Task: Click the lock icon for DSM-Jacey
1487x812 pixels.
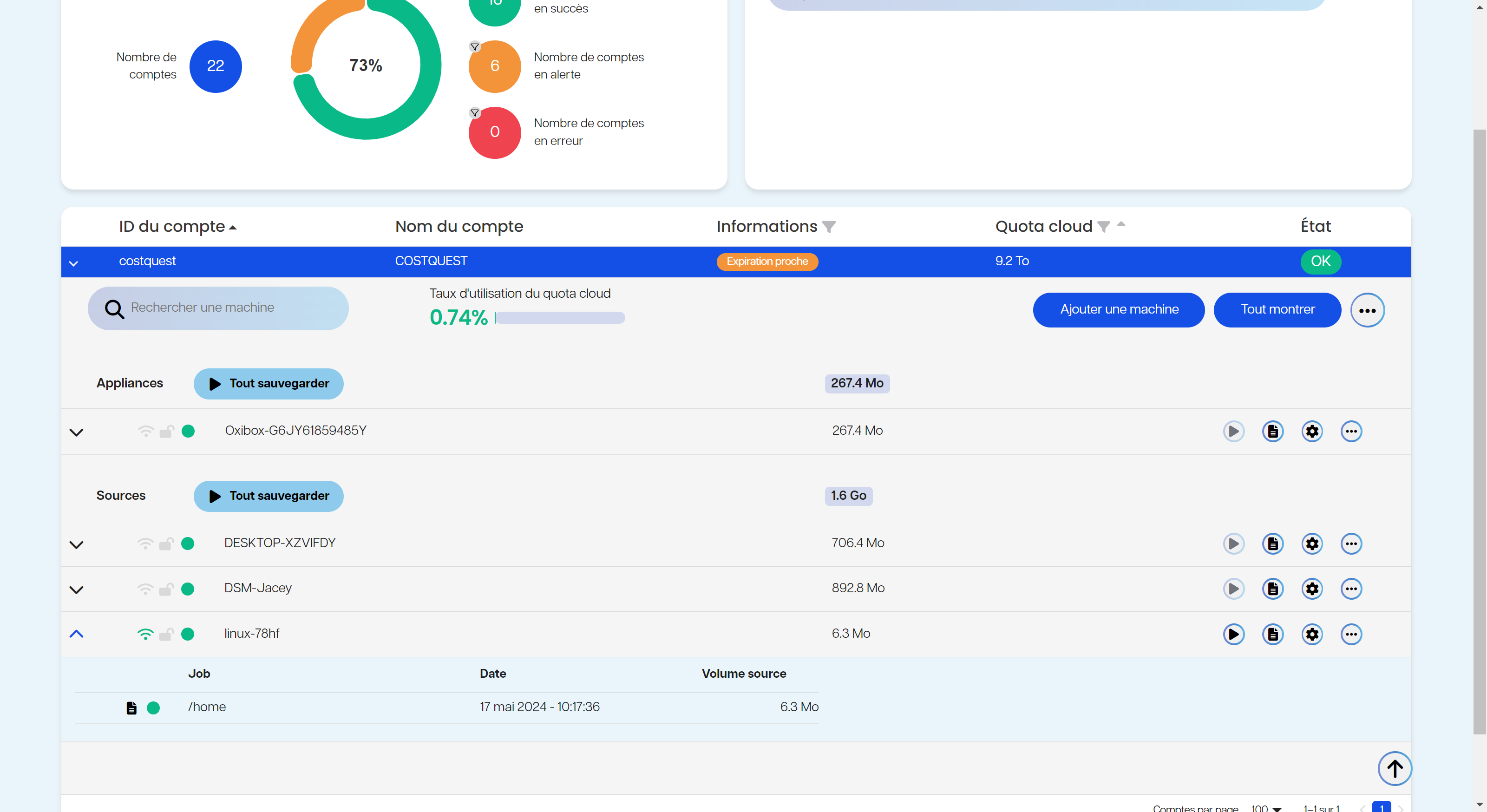Action: tap(166, 589)
